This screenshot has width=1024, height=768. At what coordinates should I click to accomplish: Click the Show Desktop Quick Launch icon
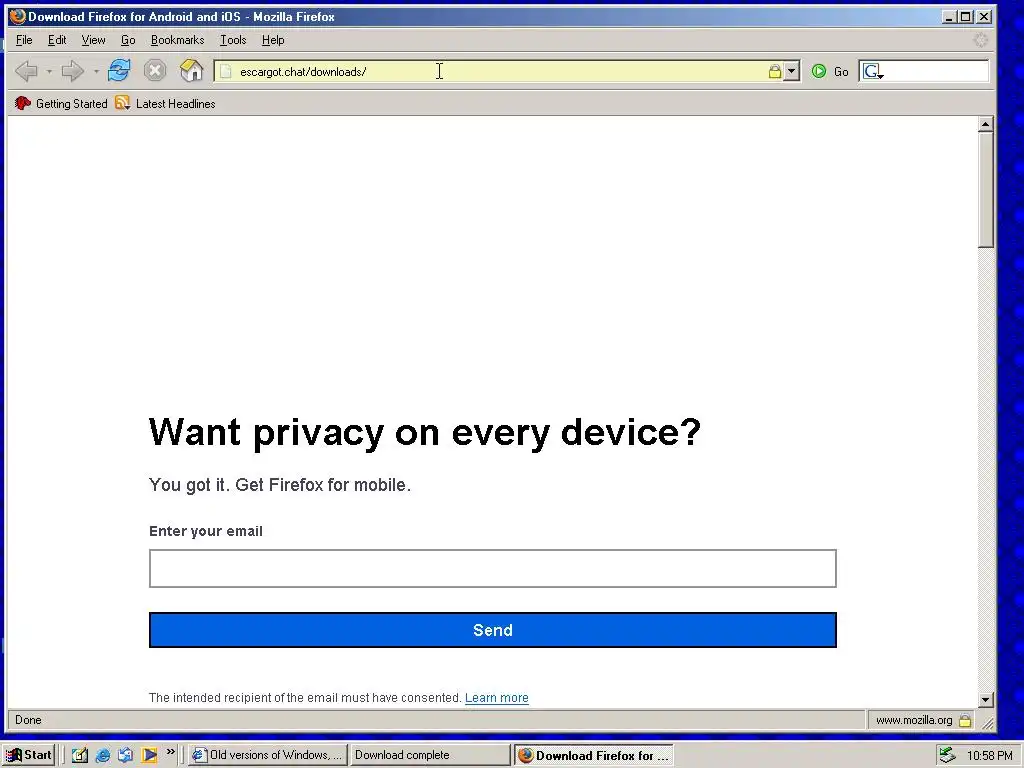pyautogui.click(x=80, y=755)
